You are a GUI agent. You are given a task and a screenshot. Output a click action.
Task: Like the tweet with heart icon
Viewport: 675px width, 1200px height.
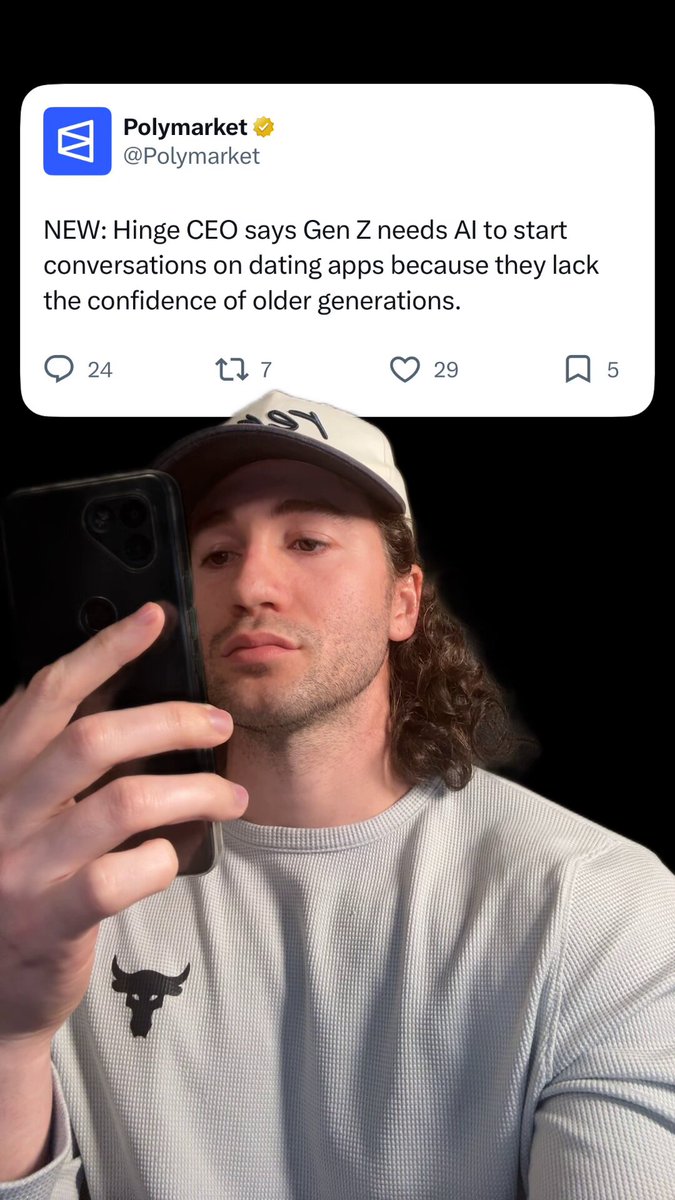[404, 370]
